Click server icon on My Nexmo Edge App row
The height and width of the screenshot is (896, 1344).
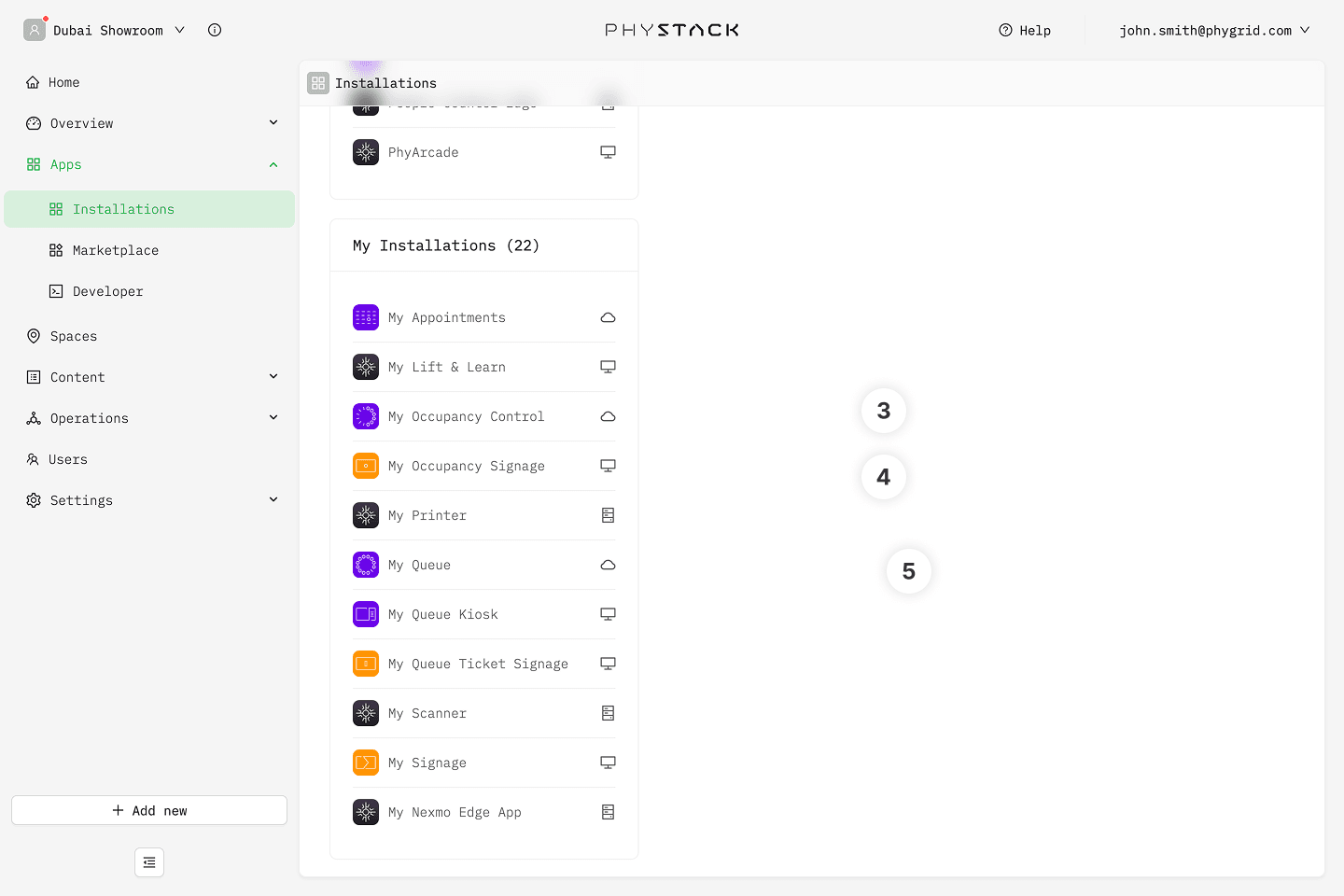608,812
